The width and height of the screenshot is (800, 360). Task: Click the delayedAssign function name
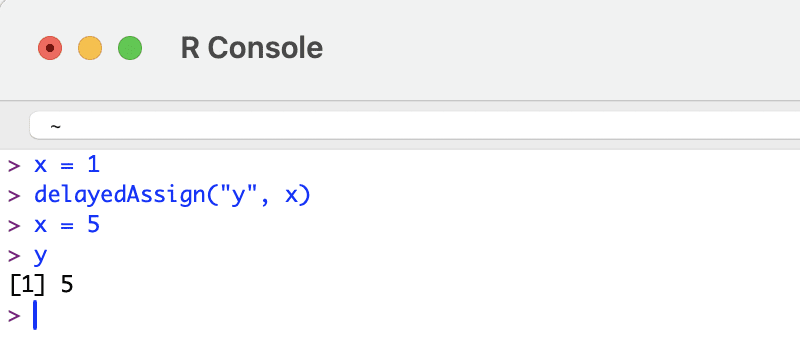point(120,196)
